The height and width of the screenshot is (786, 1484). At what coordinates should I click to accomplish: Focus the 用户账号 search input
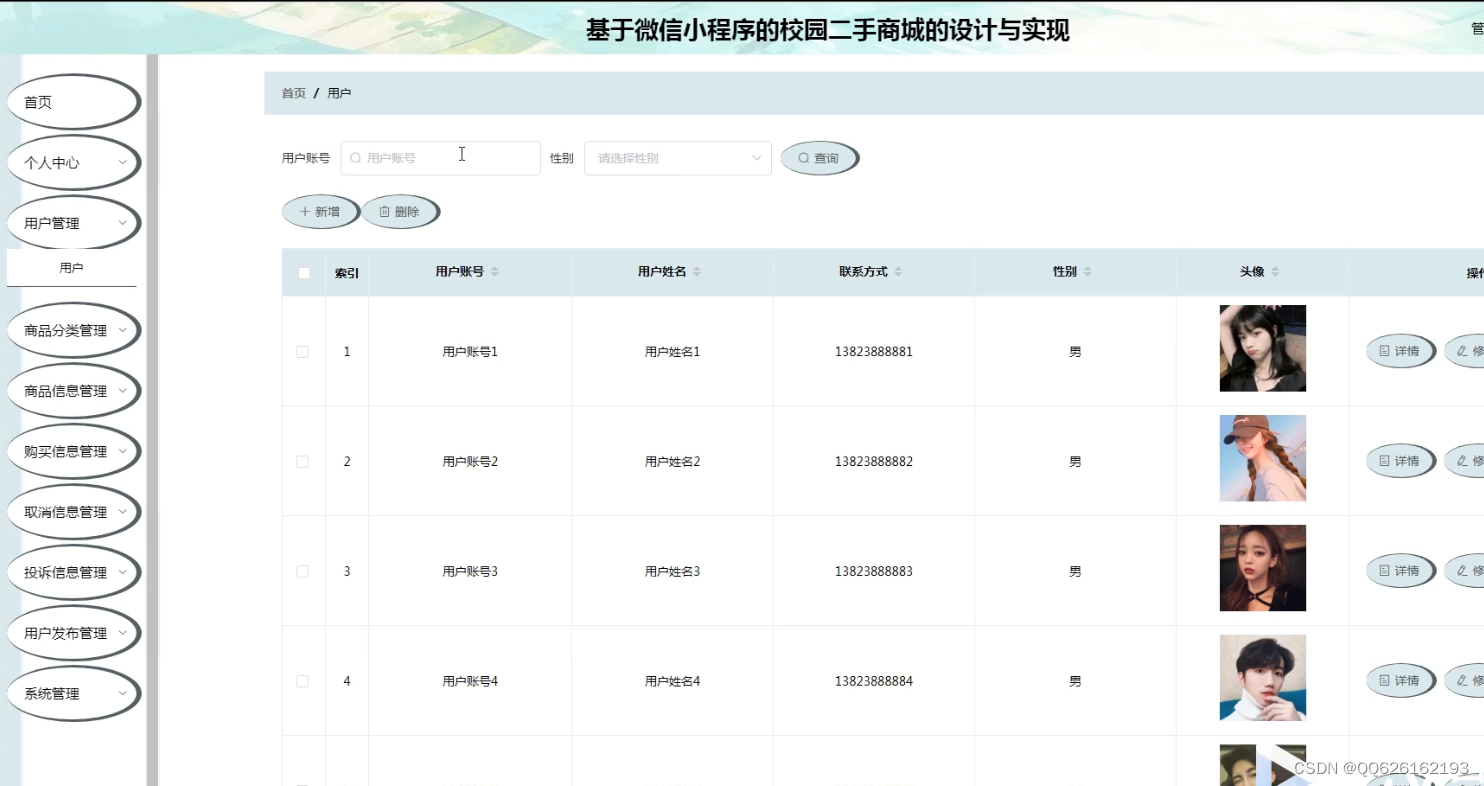pyautogui.click(x=441, y=158)
